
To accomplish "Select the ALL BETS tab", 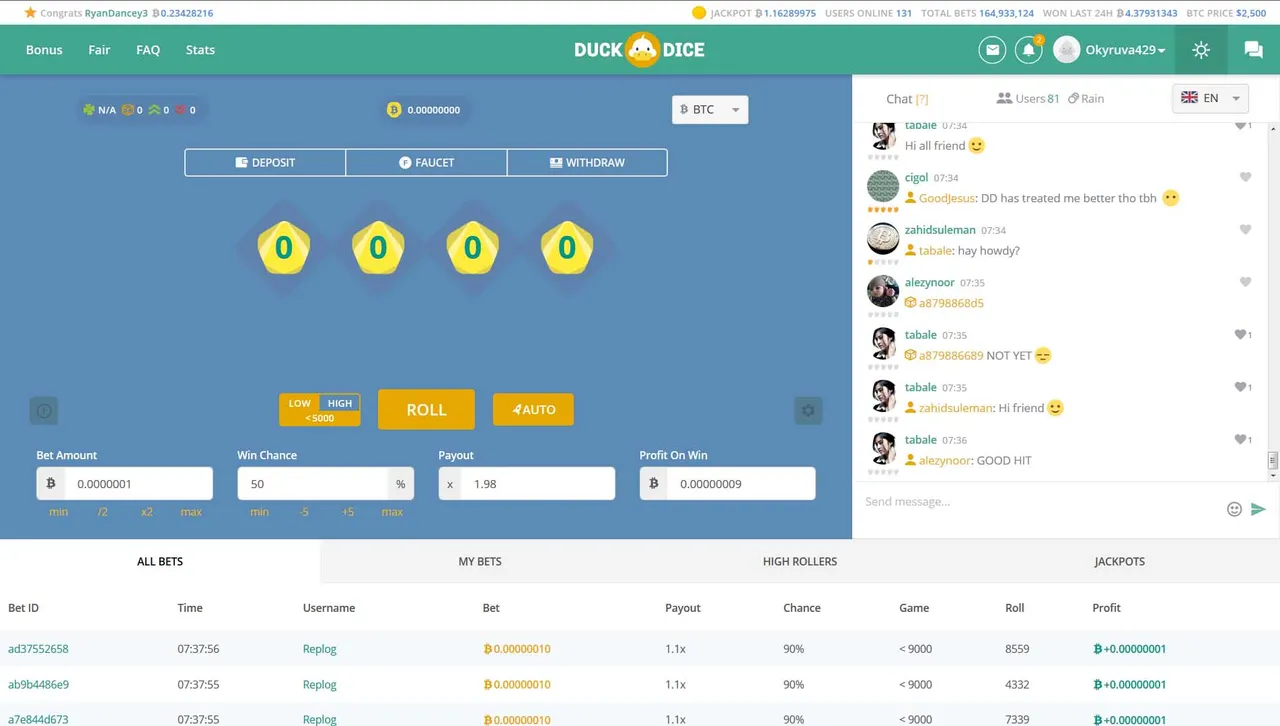I will [x=160, y=561].
